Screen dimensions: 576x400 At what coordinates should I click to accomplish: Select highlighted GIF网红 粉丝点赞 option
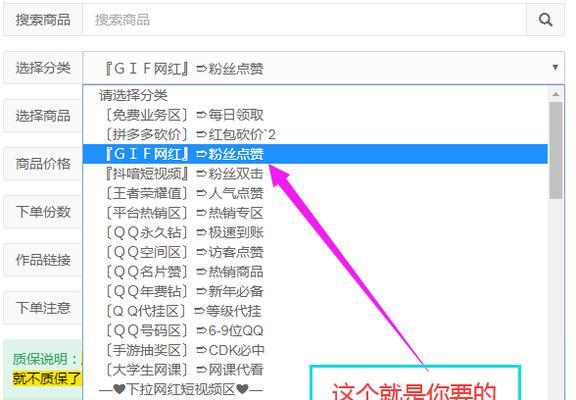point(315,154)
